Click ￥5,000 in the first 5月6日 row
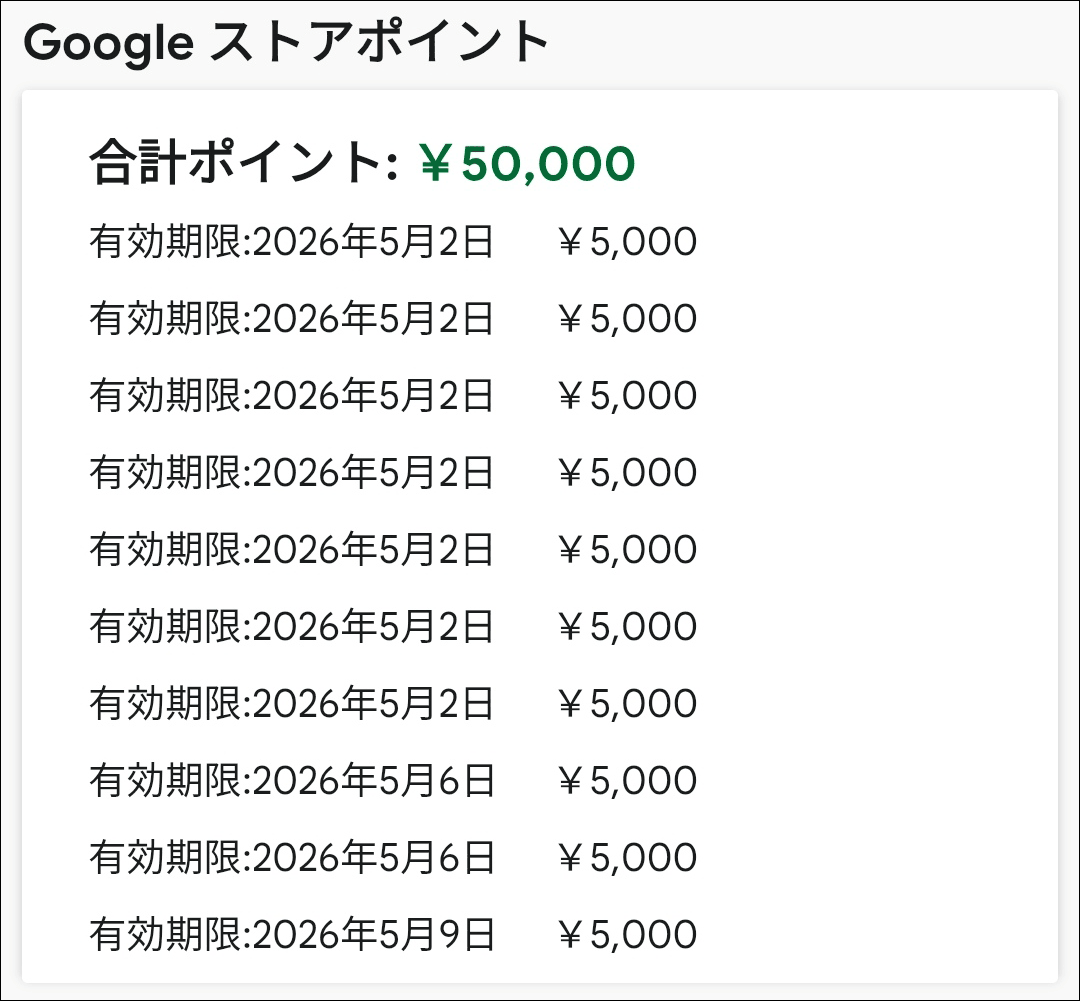 [627, 781]
